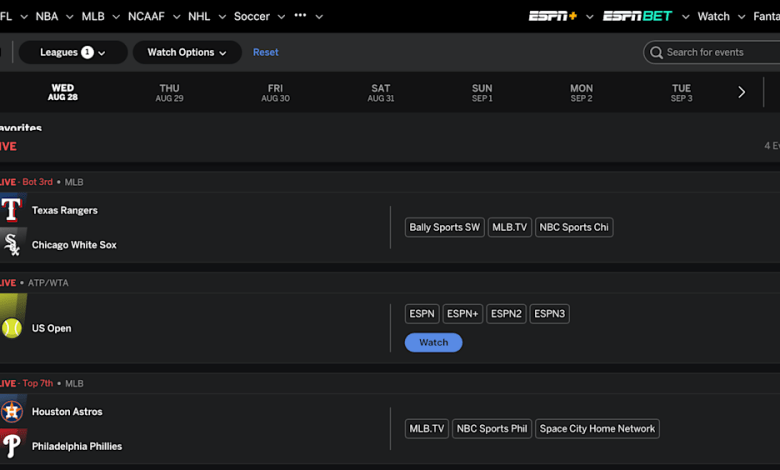This screenshot has height=470, width=780.
Task: Click the NBC Sports Phil channel button
Action: (492, 429)
